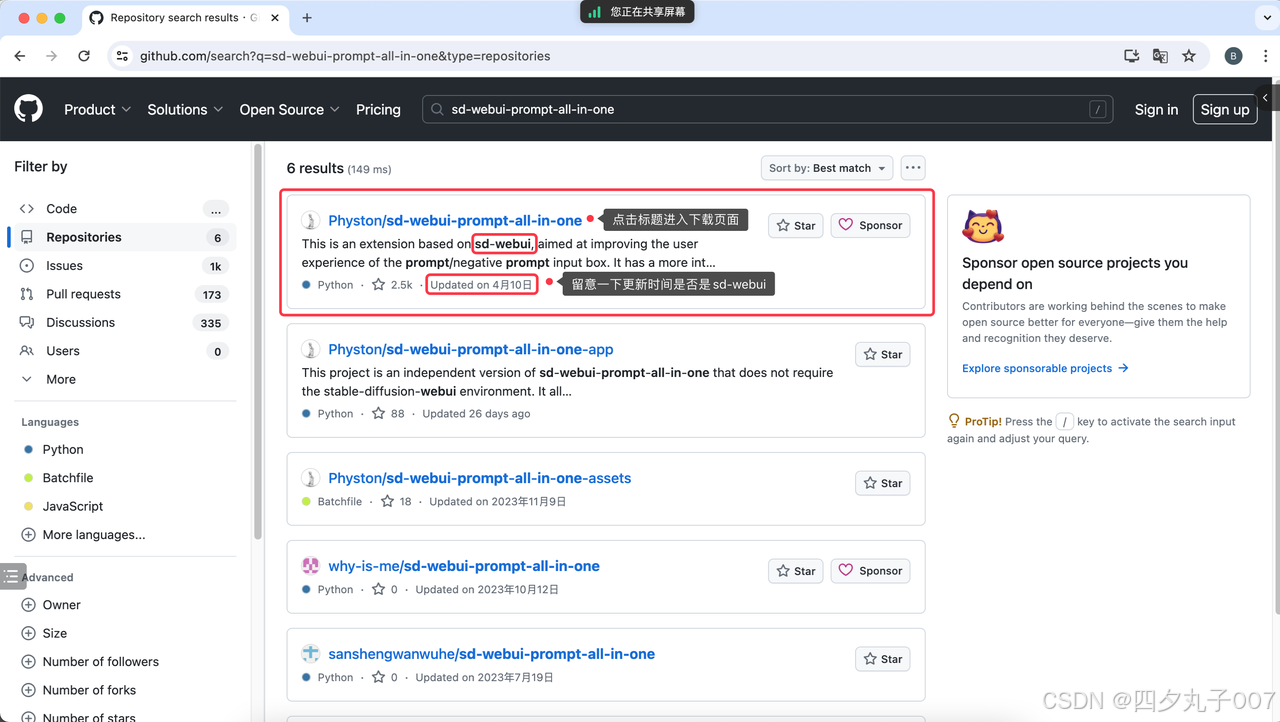Viewport: 1280px width, 722px height.
Task: Star the why-is-me repository
Action: coord(797,571)
